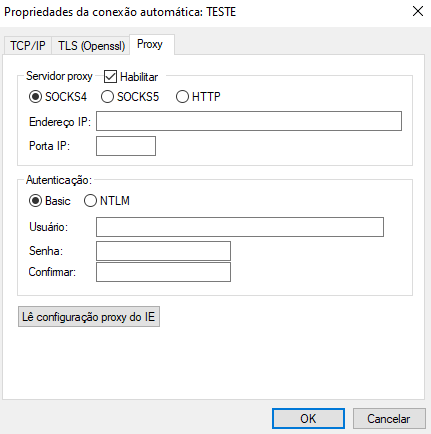The width and height of the screenshot is (431, 434).
Task: Click the Confirmar password field
Action: (163, 272)
